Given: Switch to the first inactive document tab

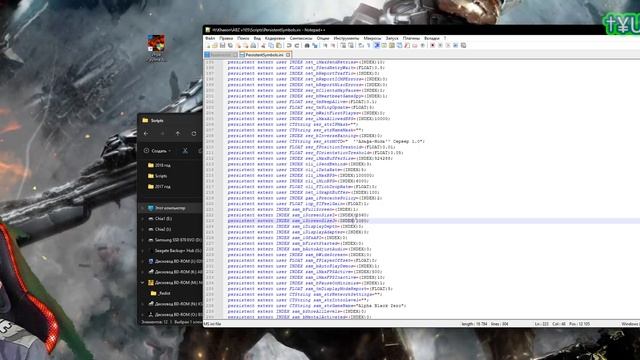Looking at the screenshot, I should pos(221,54).
